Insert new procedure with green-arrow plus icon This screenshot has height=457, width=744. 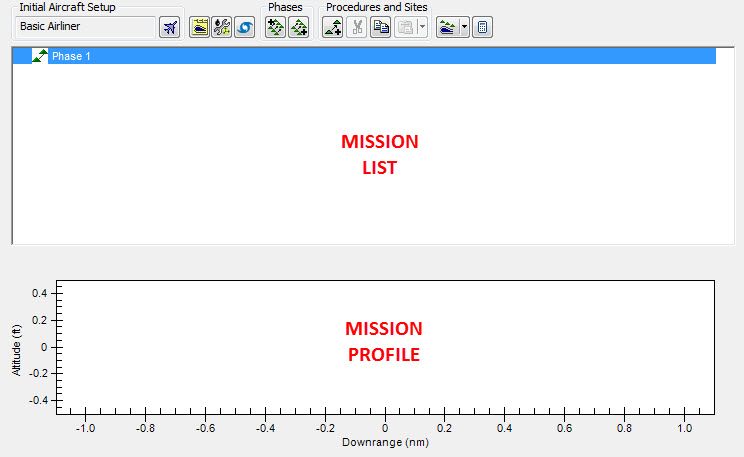(x=333, y=27)
